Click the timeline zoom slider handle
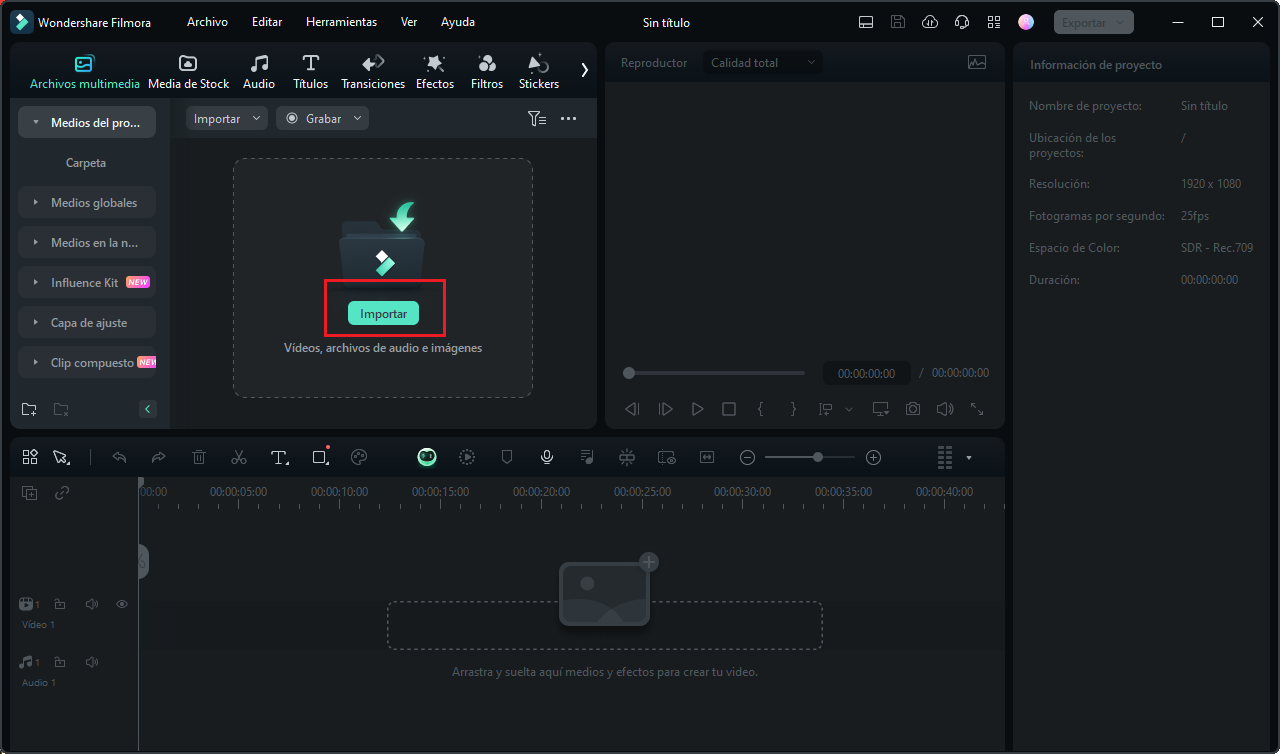1280x754 pixels. 818,457
